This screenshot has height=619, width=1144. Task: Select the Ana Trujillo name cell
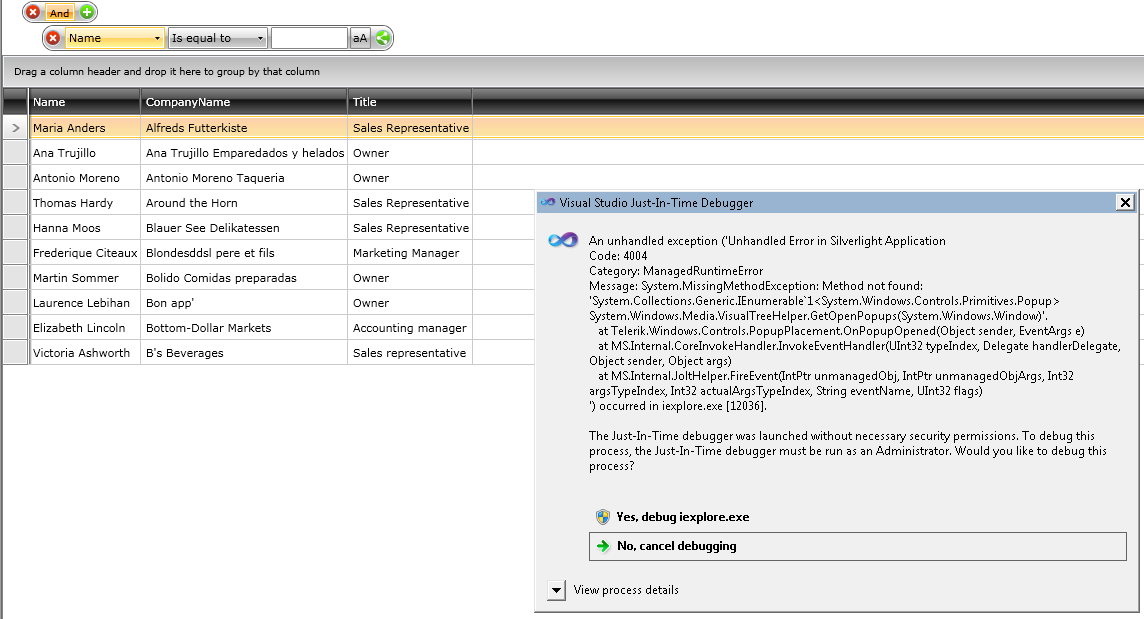85,153
